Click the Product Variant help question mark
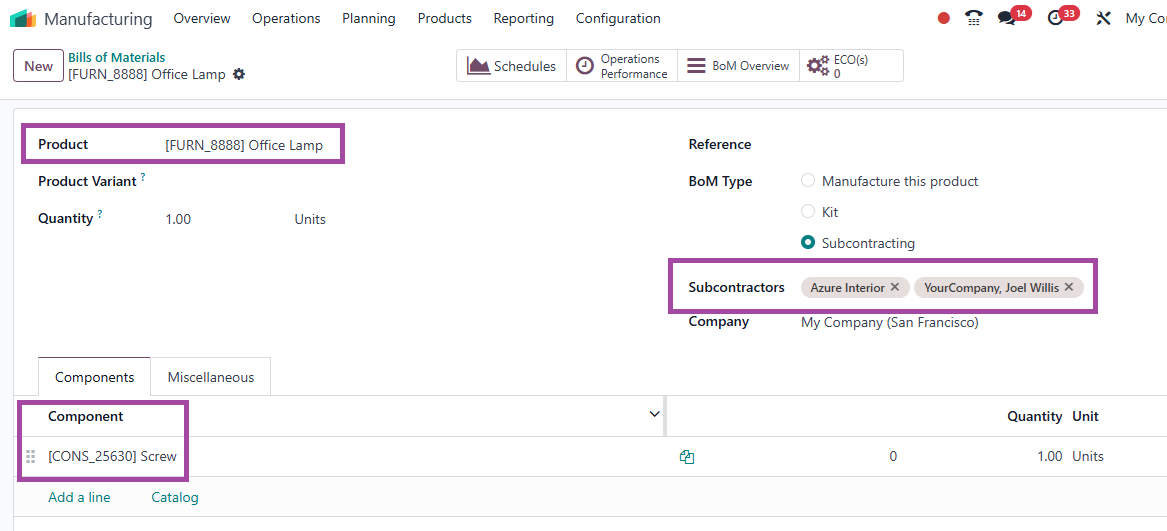 coord(143,177)
